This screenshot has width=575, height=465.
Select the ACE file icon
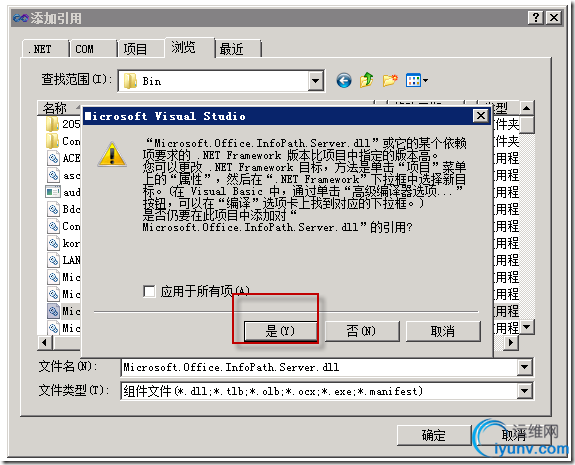53,158
